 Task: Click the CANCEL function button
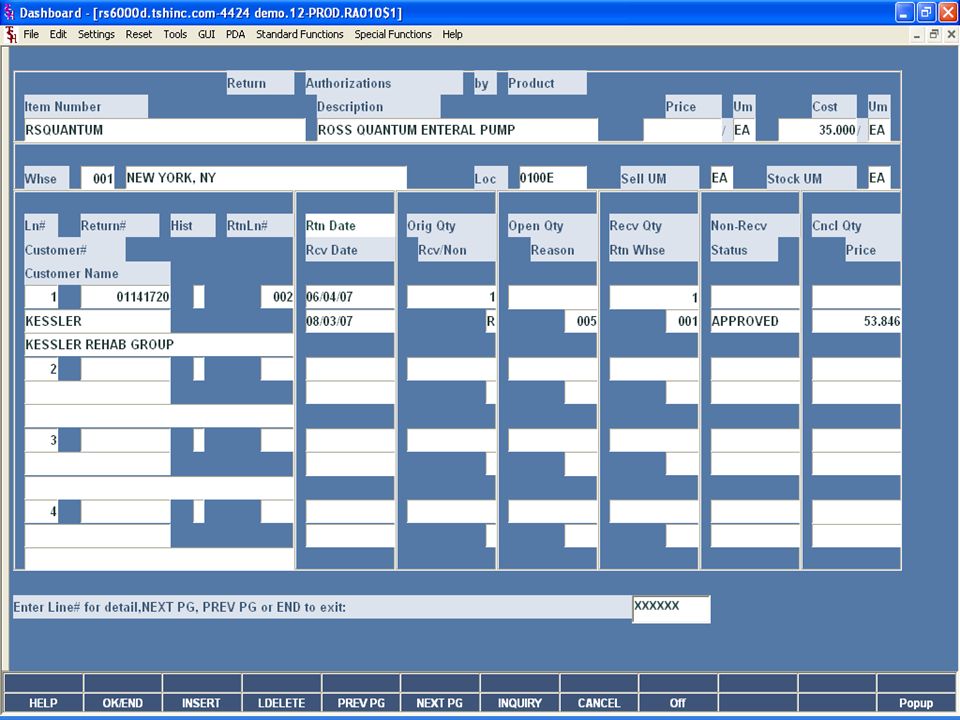tap(599, 703)
